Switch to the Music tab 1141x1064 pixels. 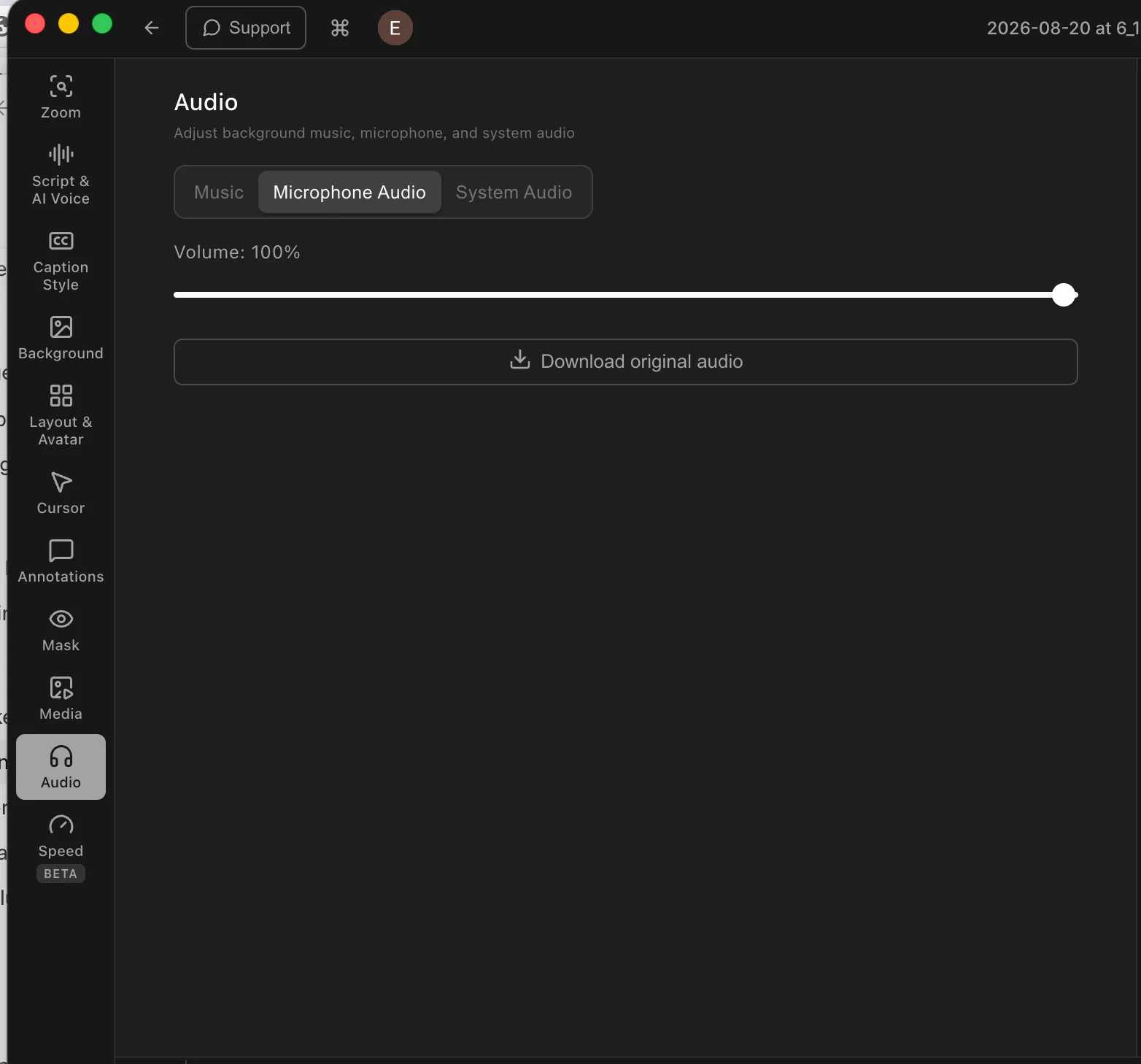pos(219,192)
